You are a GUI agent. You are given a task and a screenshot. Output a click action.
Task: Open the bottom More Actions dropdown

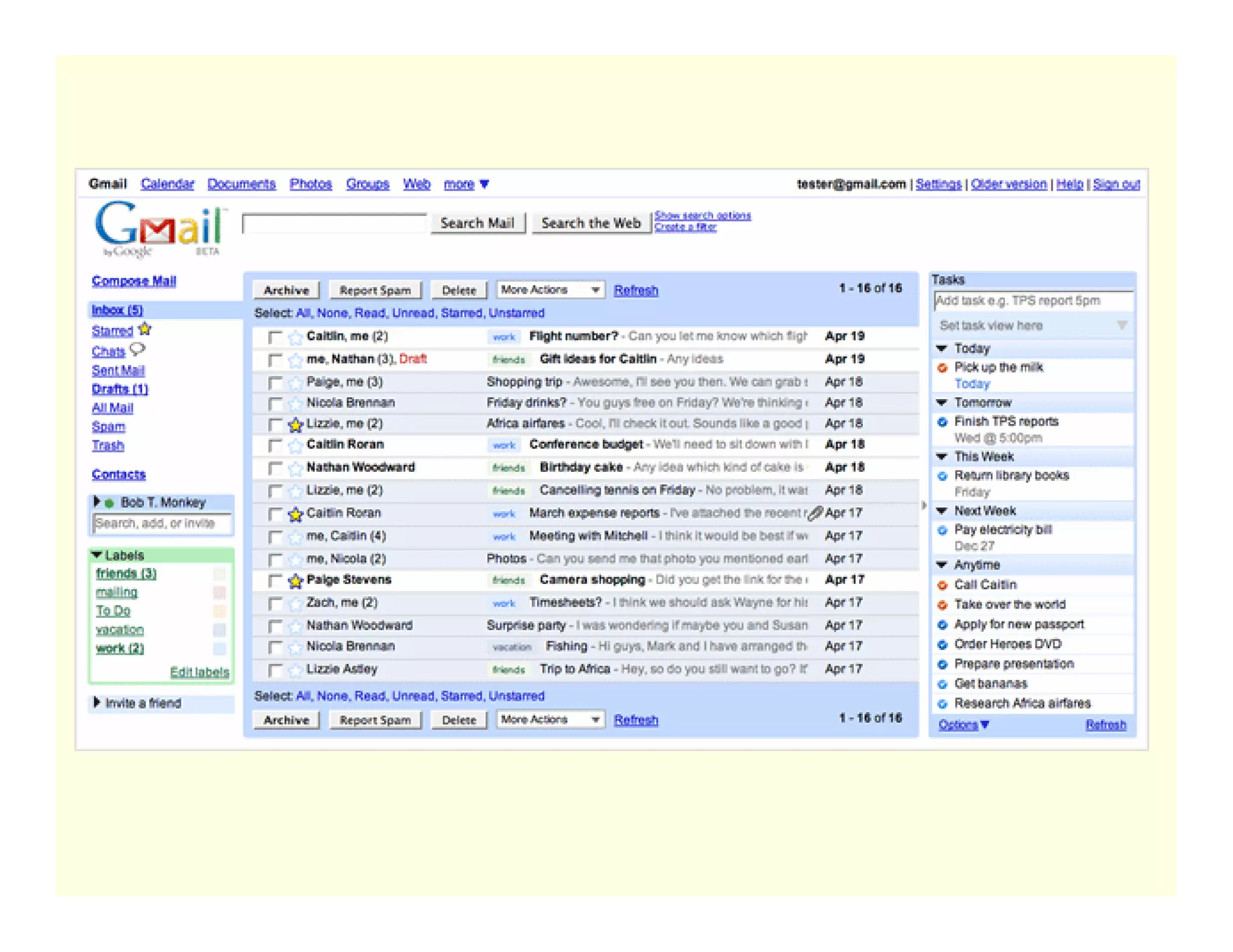[x=550, y=720]
